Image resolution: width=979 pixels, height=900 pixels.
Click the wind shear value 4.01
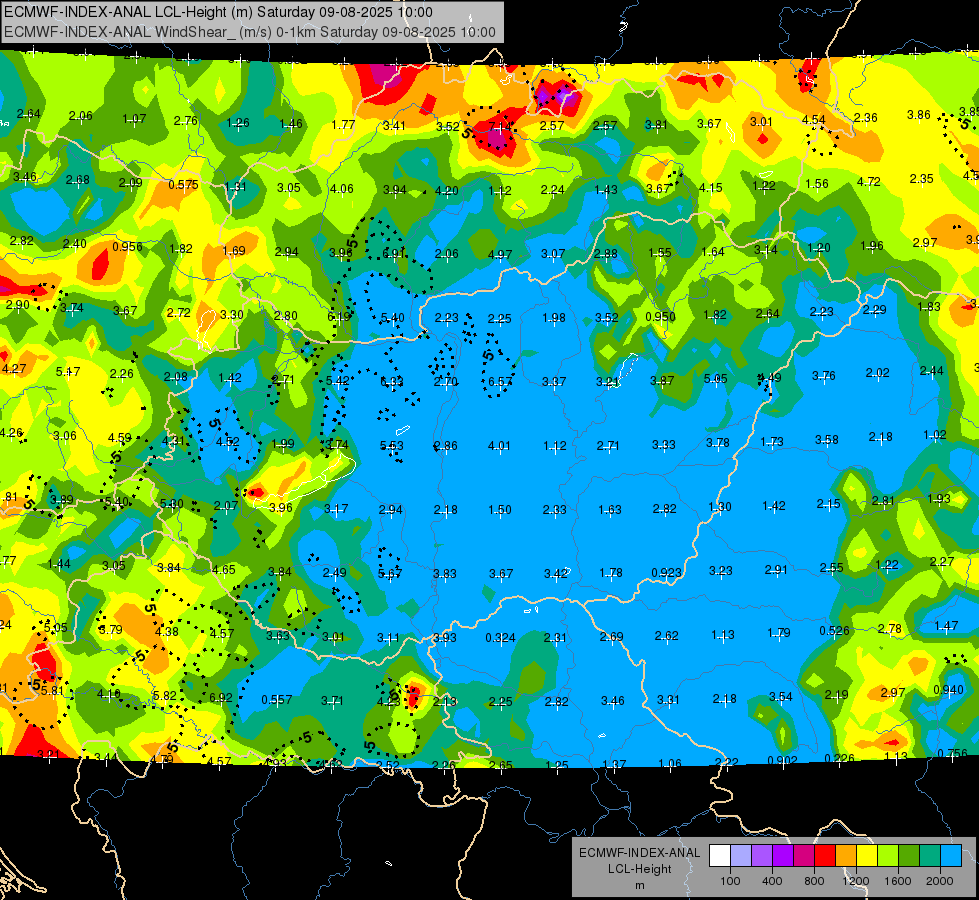(499, 446)
